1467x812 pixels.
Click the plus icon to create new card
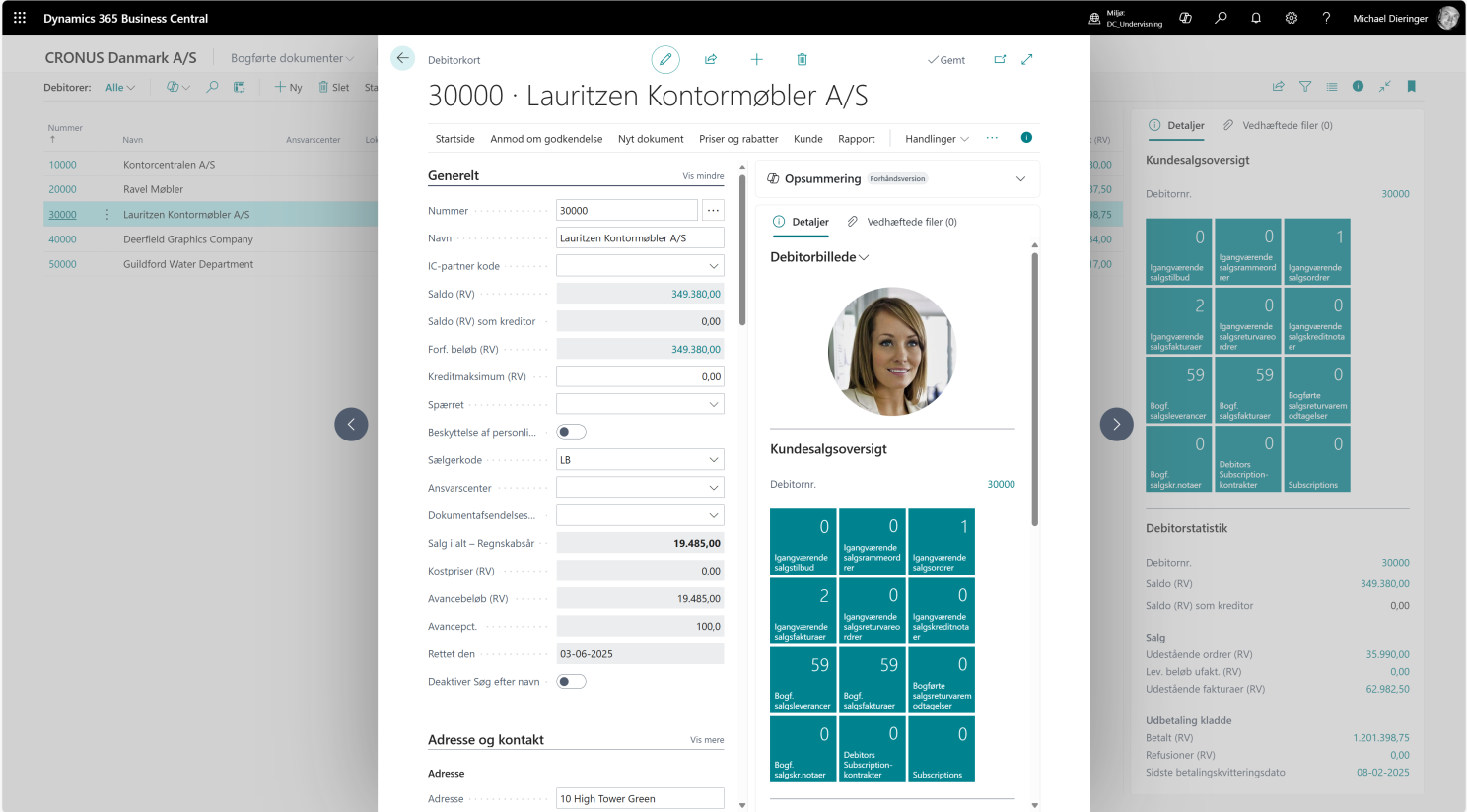[756, 60]
